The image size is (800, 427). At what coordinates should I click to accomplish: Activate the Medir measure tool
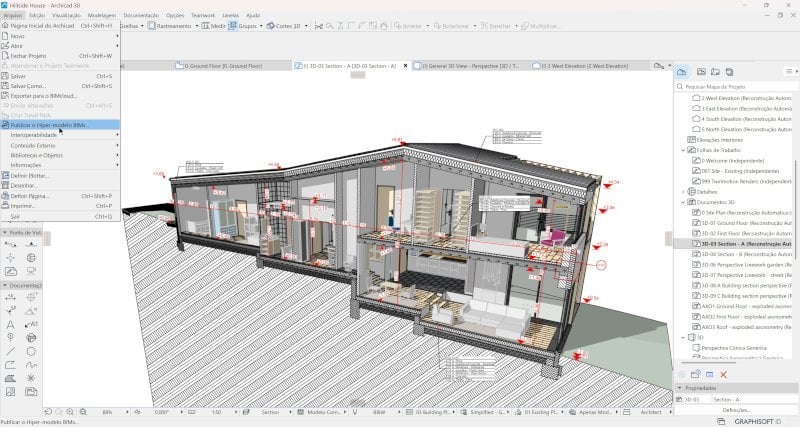click(x=213, y=26)
